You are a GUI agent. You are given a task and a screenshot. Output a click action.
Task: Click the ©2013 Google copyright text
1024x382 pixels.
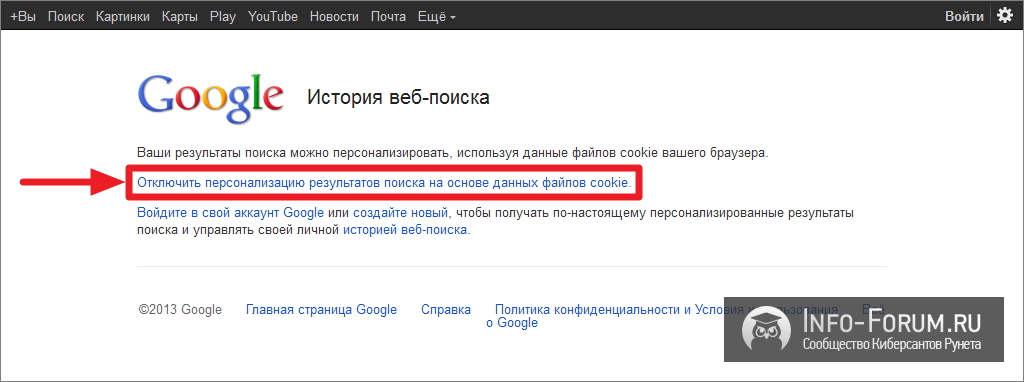[180, 310]
